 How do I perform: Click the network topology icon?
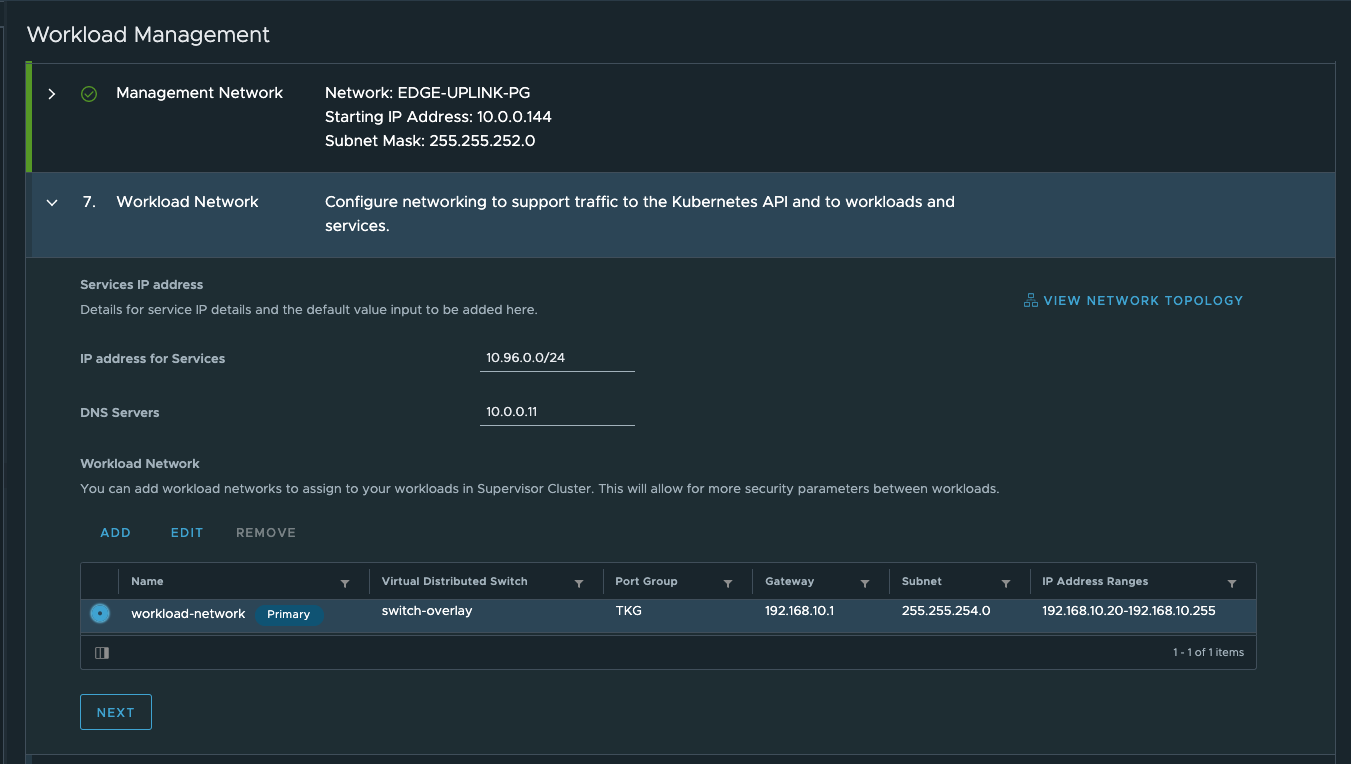tap(1030, 300)
